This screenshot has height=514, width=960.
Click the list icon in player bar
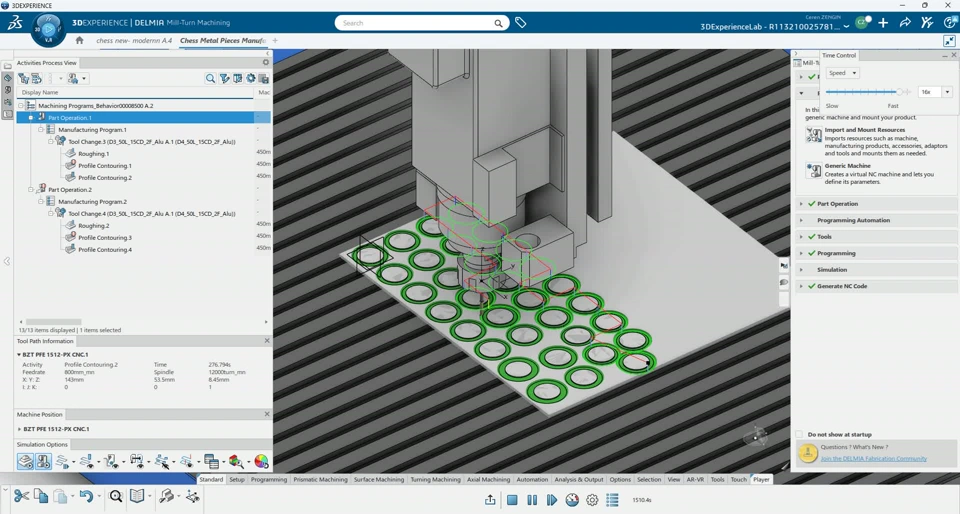pos(612,500)
